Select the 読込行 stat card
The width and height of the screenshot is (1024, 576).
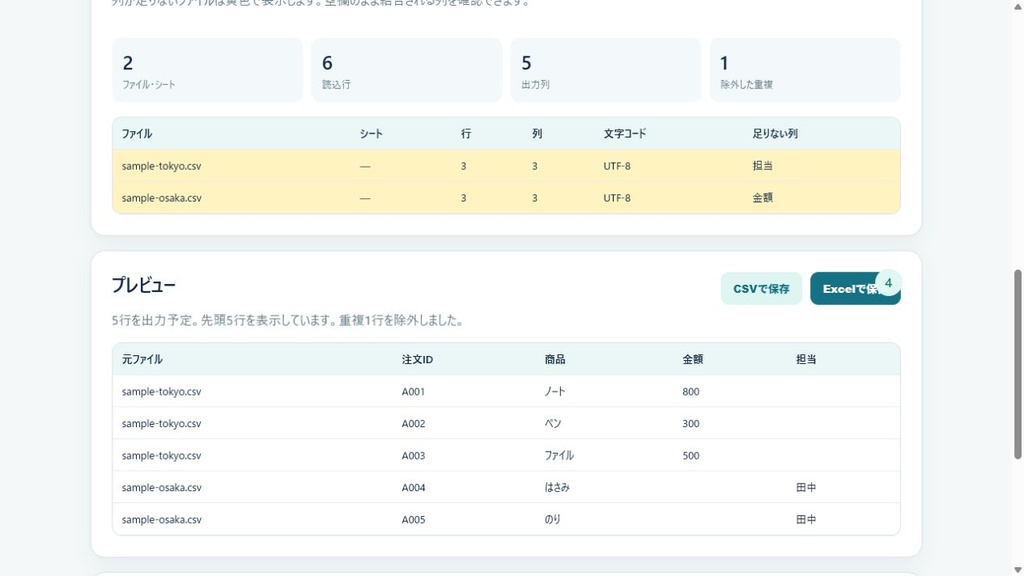(407, 70)
